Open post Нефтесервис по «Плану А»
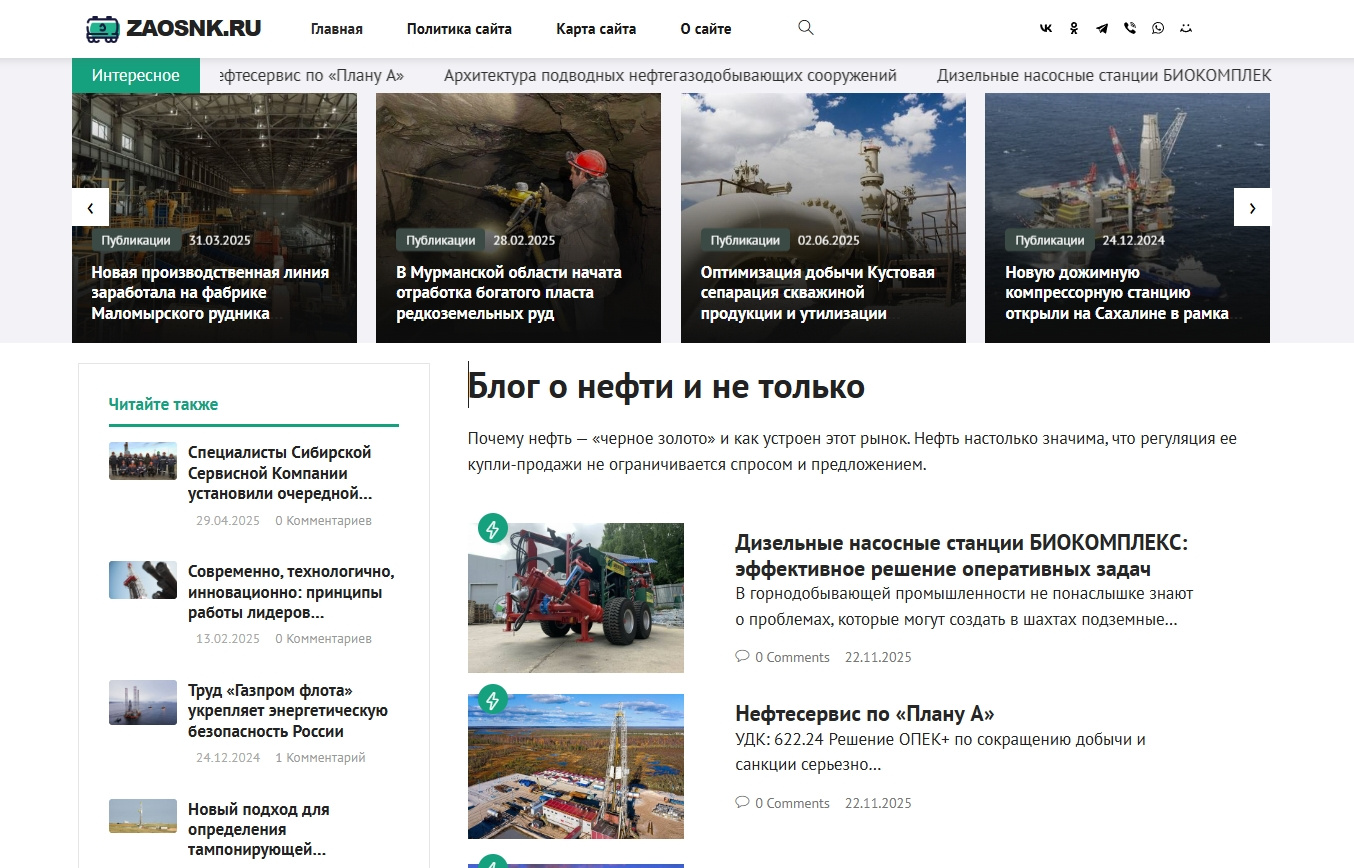The height and width of the screenshot is (868, 1354). tap(865, 714)
